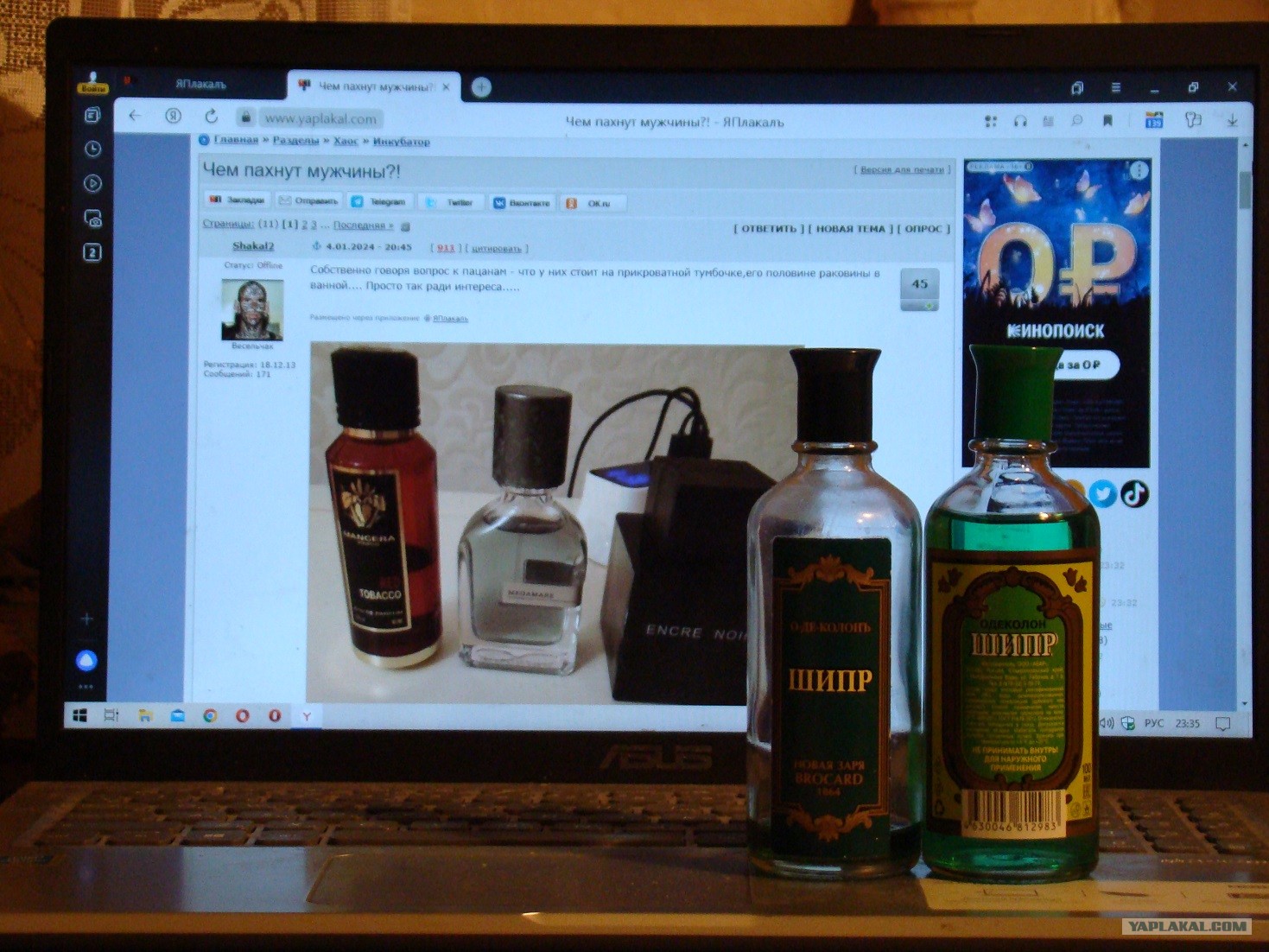Show site security info via the lock icon
This screenshot has height=952, width=1269.
pyautogui.click(x=246, y=117)
